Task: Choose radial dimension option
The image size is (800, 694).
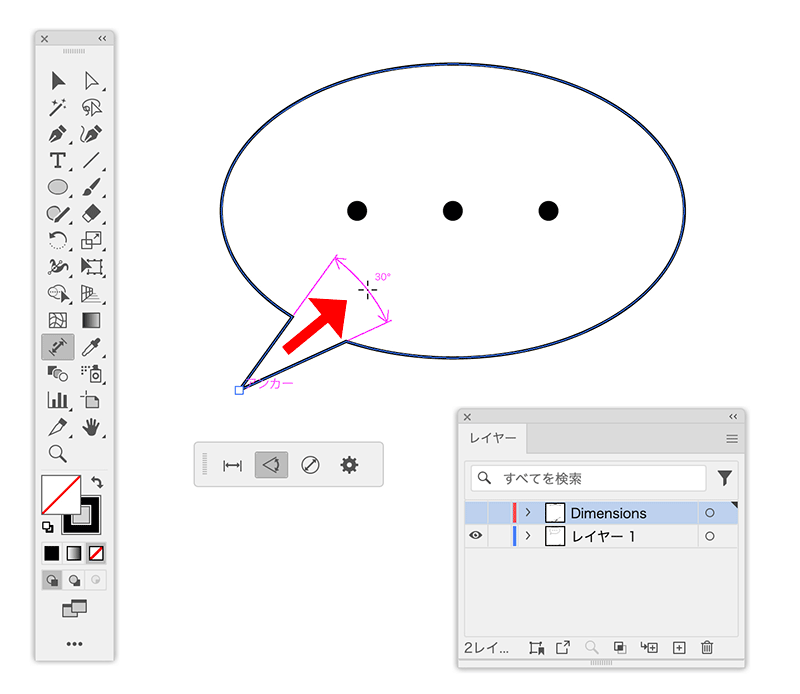Action: pos(310,465)
